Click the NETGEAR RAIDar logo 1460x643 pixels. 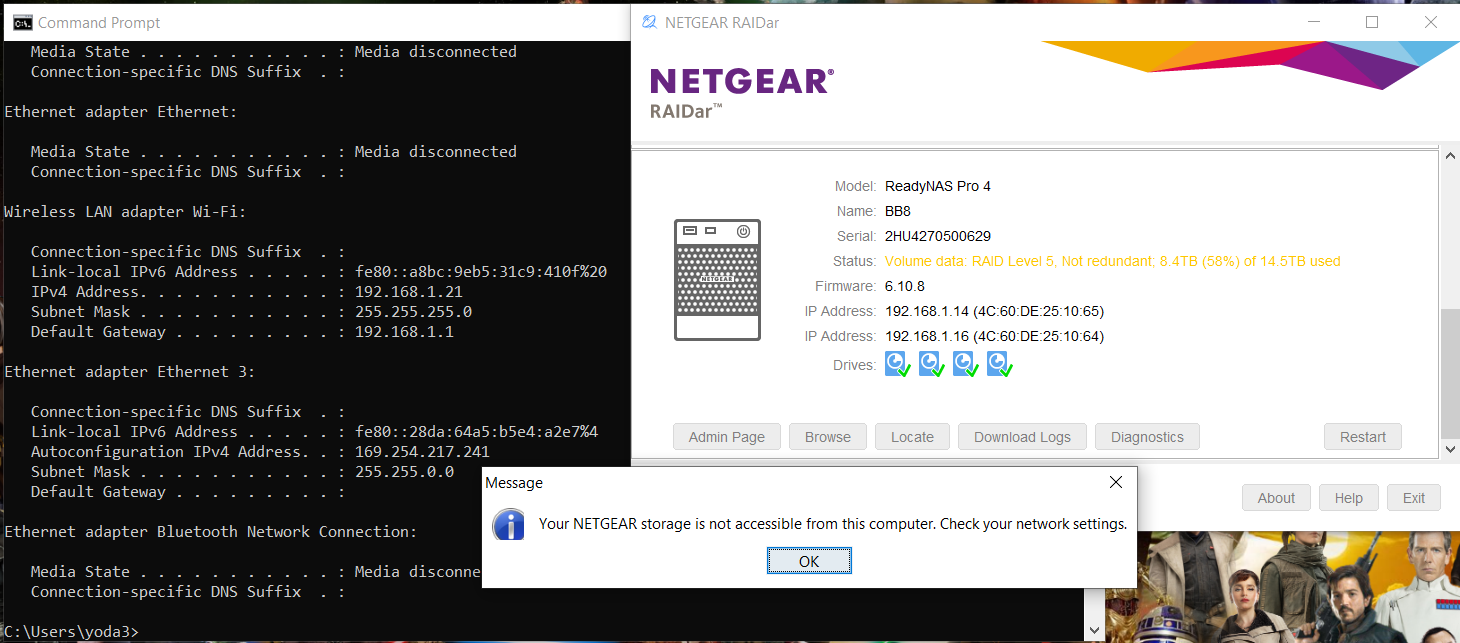tap(742, 90)
